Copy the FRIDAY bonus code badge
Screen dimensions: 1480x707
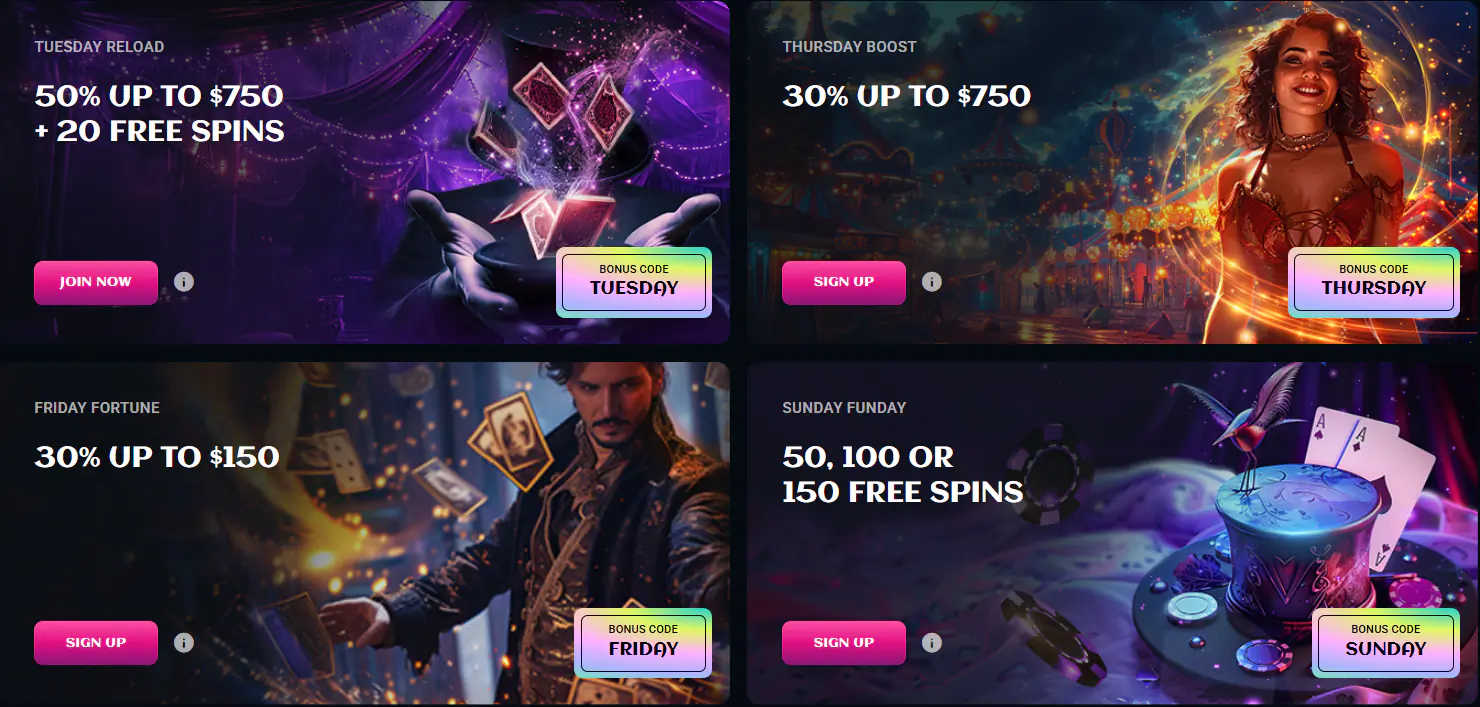pos(643,643)
